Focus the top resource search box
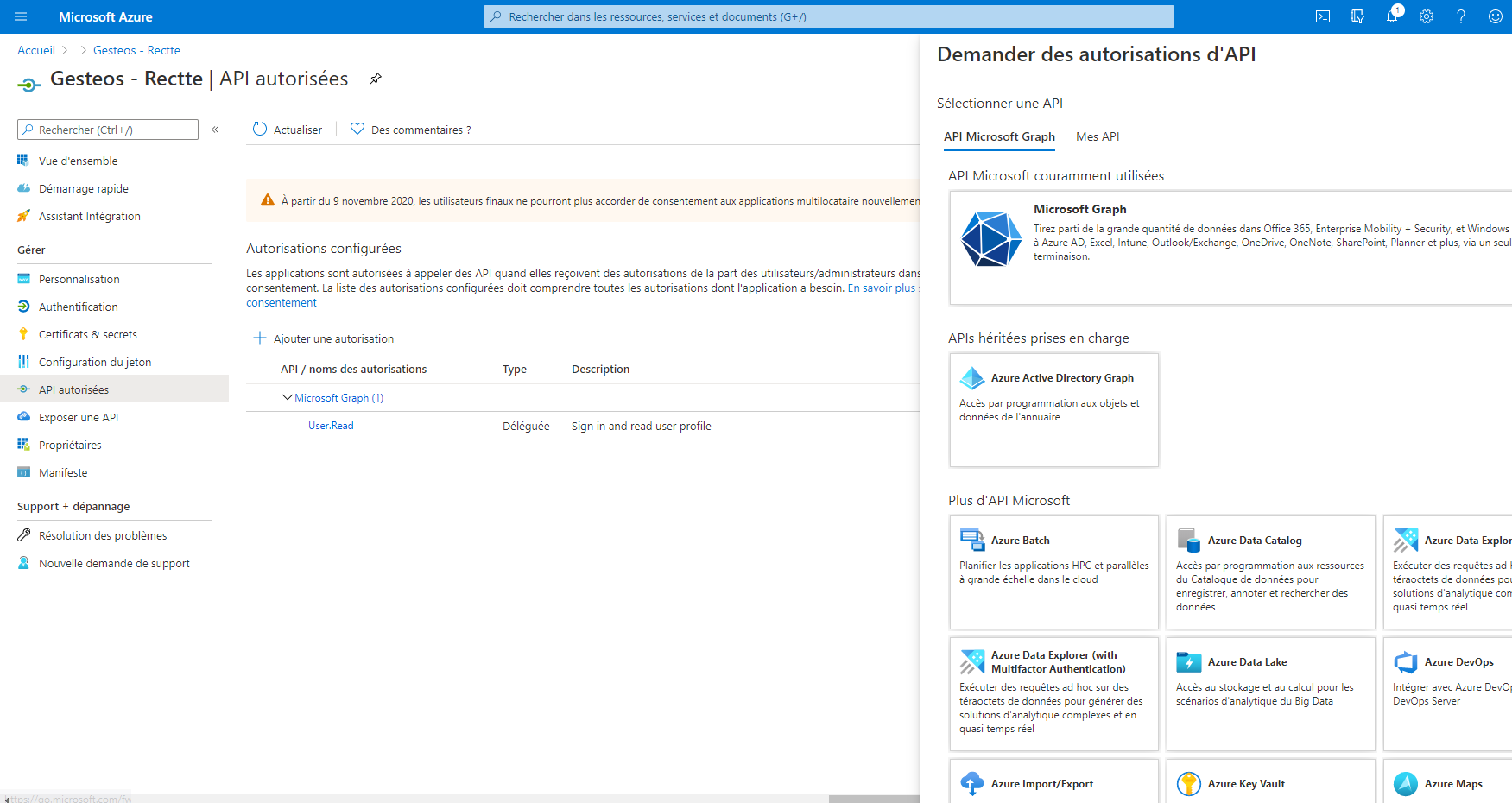This screenshot has height=803, width=1512. [x=829, y=16]
